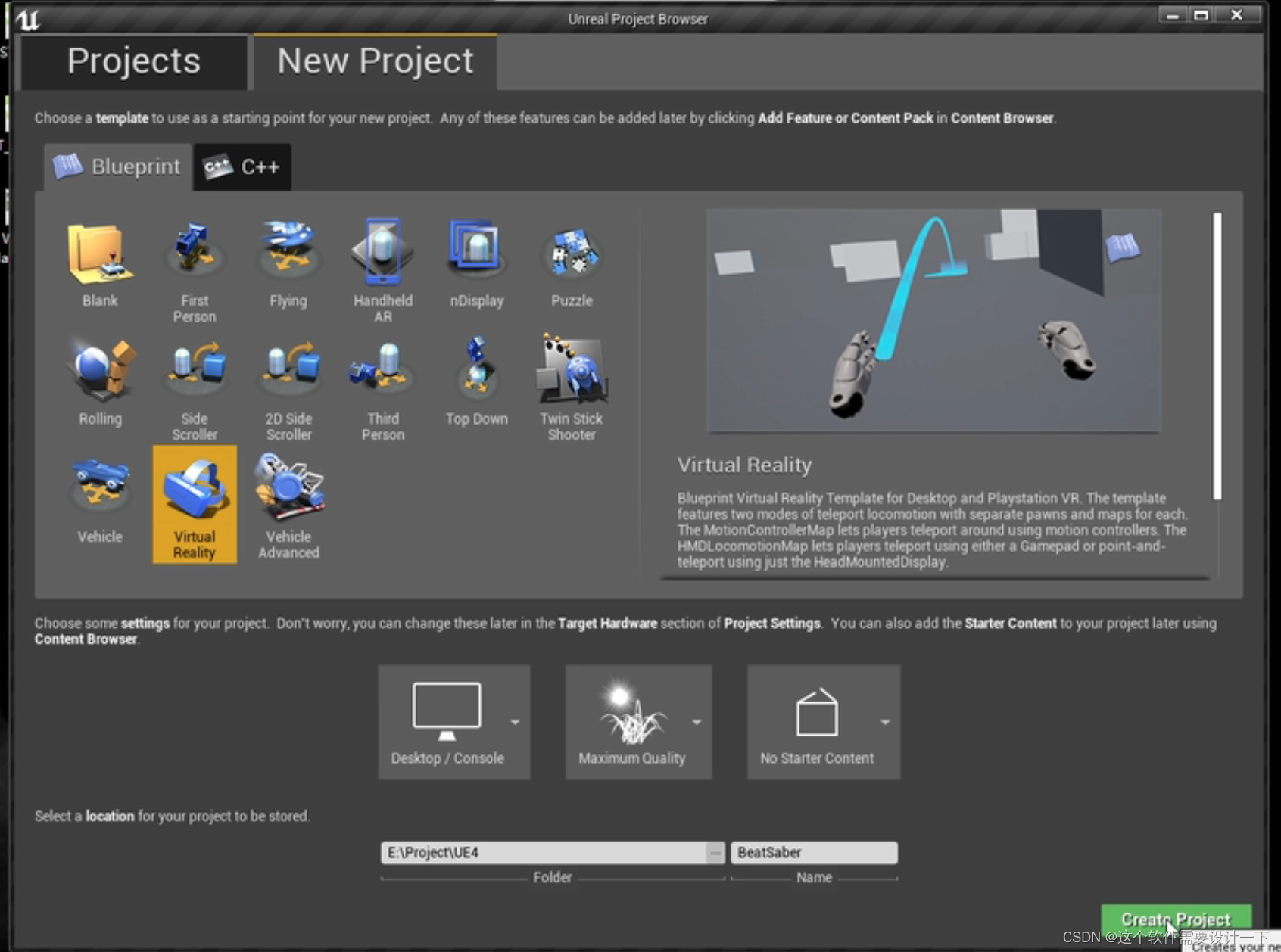This screenshot has height=952, width=1281.
Task: Click the highlighted Virtual Reality template
Action: click(195, 504)
